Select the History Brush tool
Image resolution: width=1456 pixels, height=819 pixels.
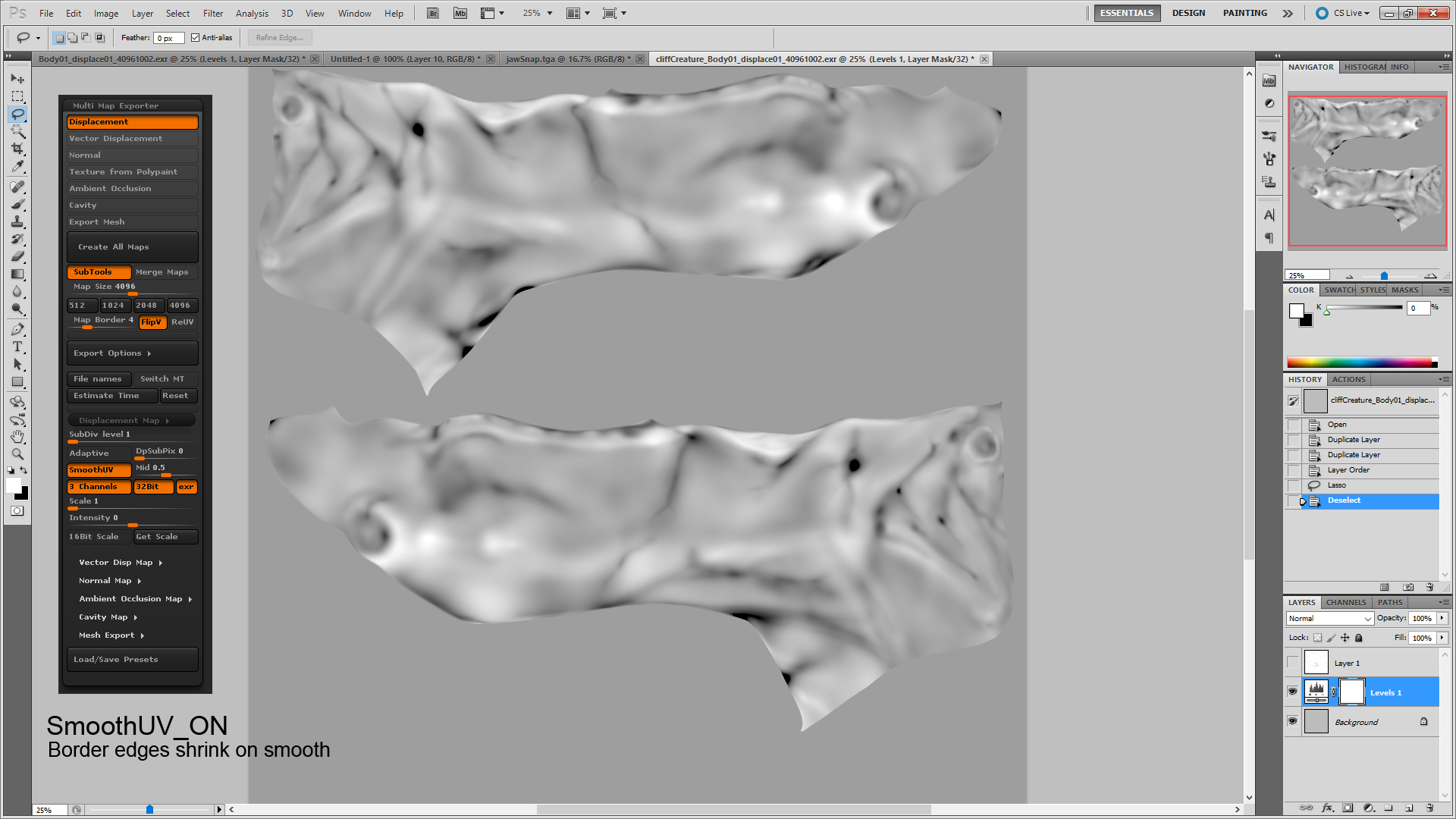point(17,239)
